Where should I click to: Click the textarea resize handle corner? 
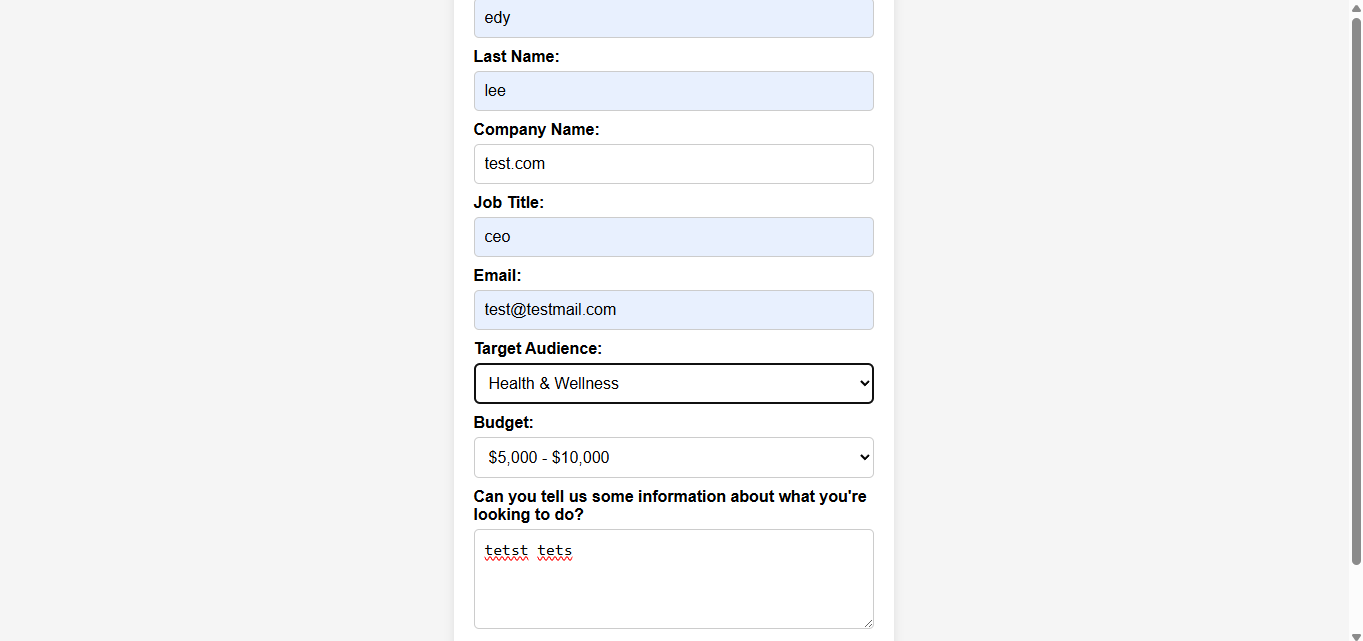867,622
